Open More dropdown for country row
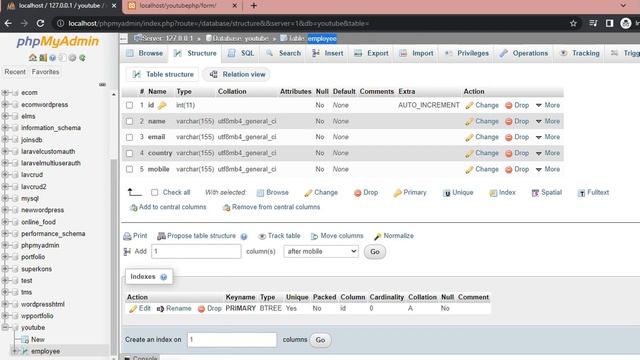 pyautogui.click(x=548, y=153)
